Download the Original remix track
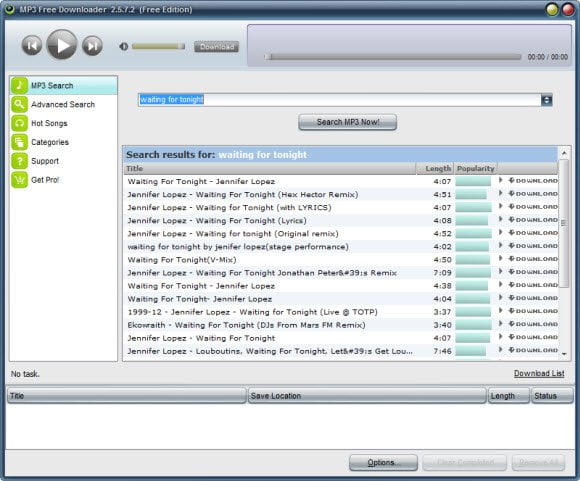Viewport: 580px width, 481px height. 533,233
